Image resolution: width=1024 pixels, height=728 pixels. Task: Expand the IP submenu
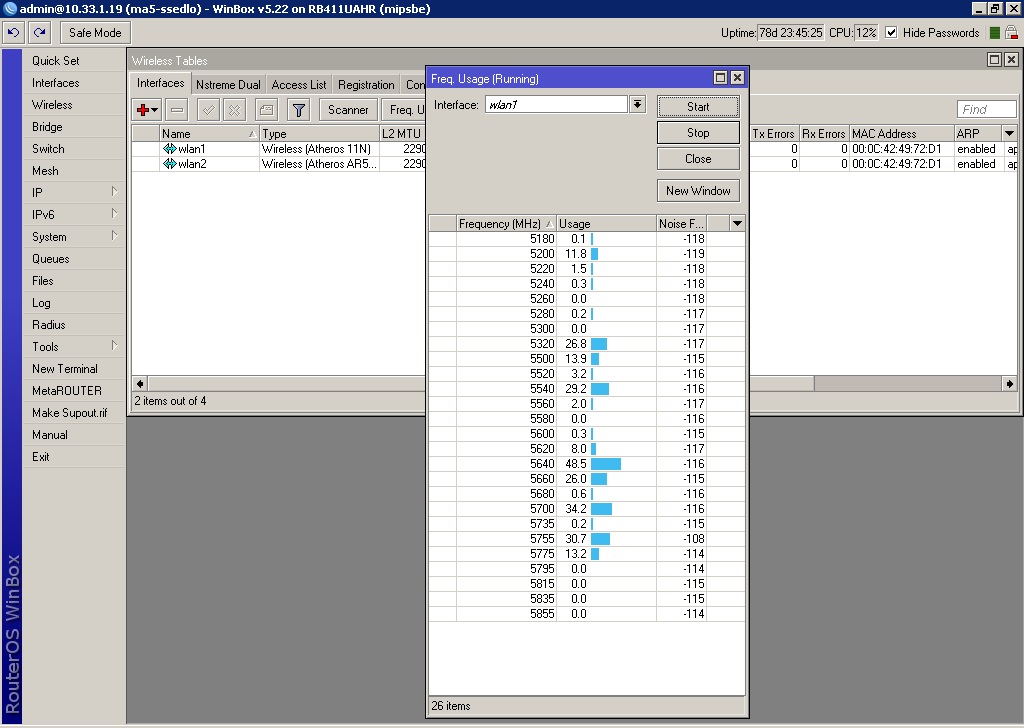[x=72, y=192]
